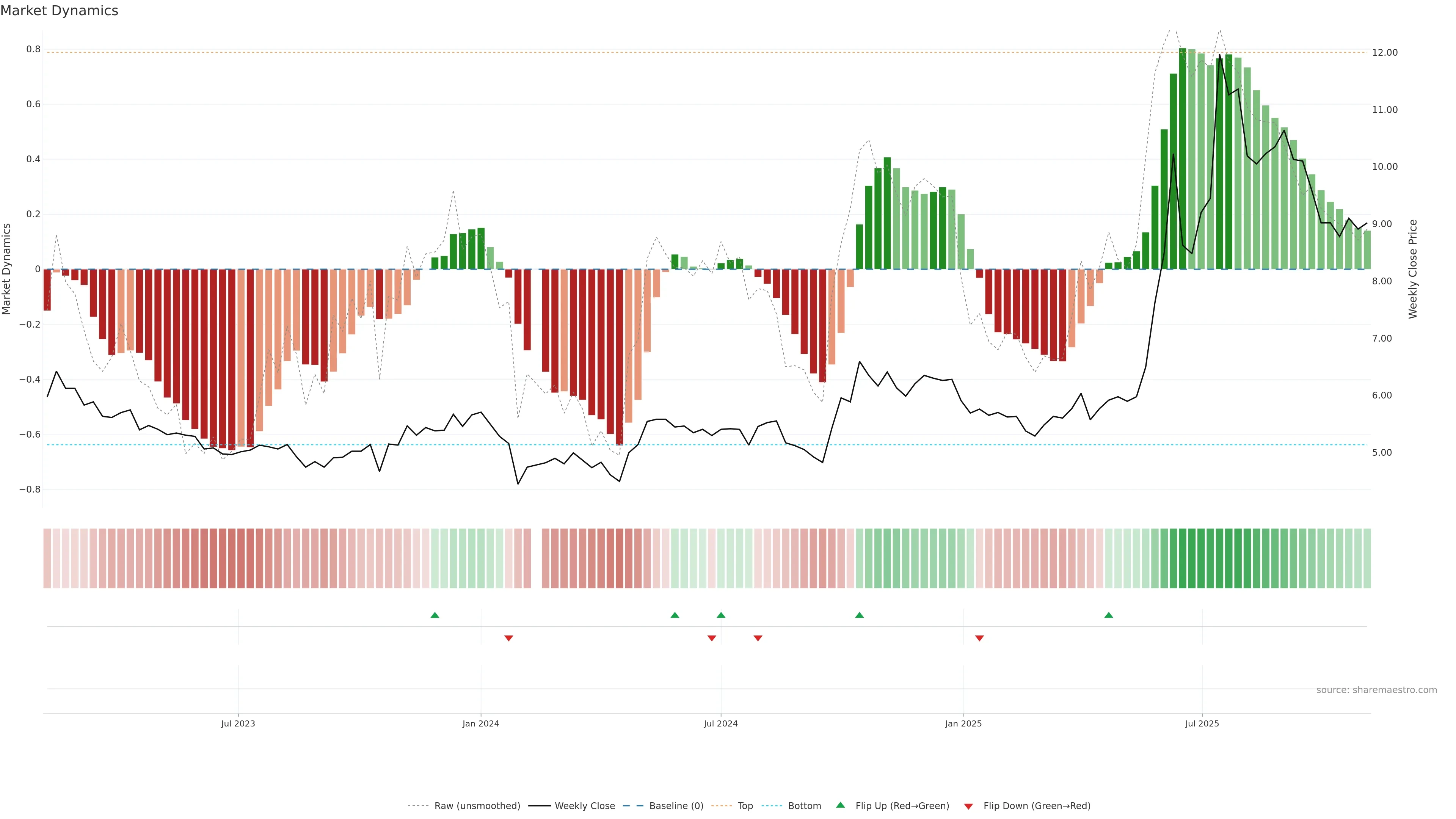The width and height of the screenshot is (1456, 819).
Task: Click the first red flip-down triangle marker
Action: [508, 638]
